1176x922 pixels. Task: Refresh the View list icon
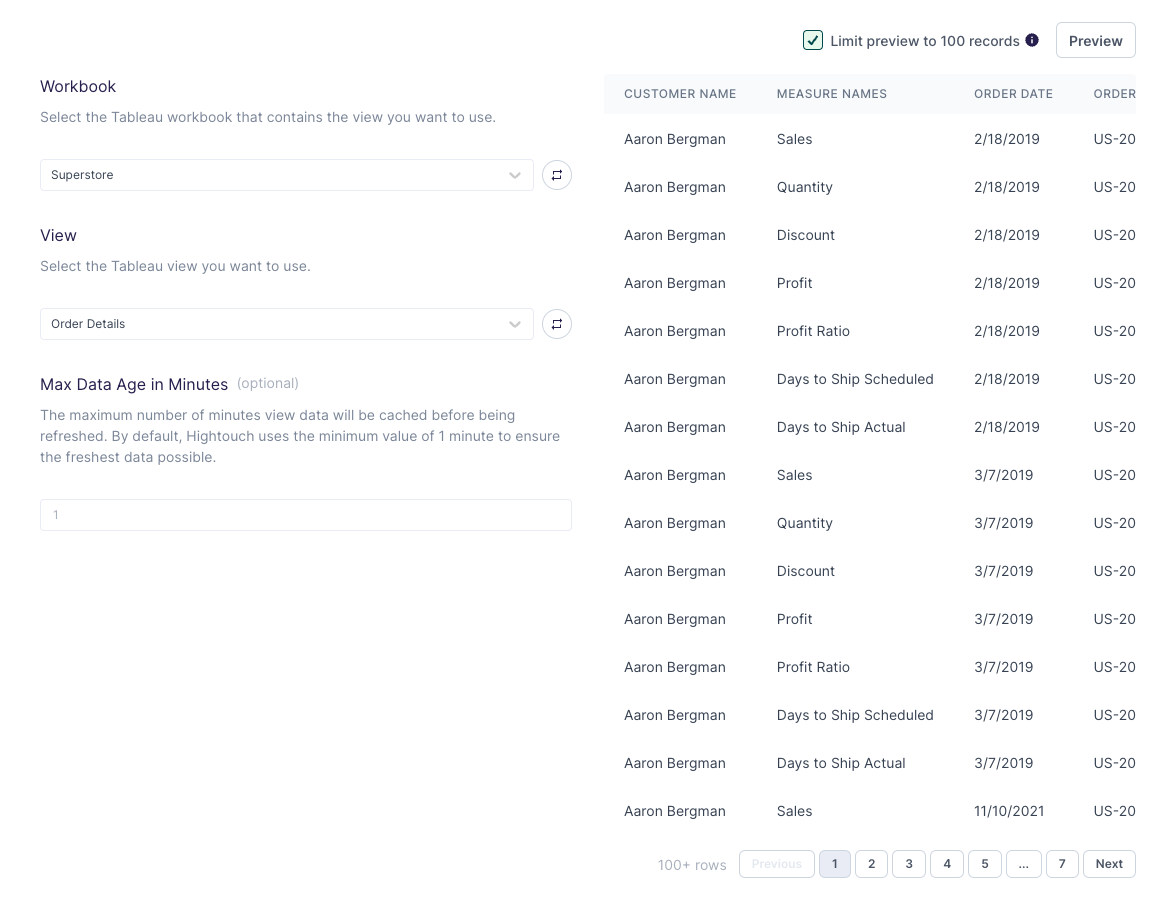point(557,324)
